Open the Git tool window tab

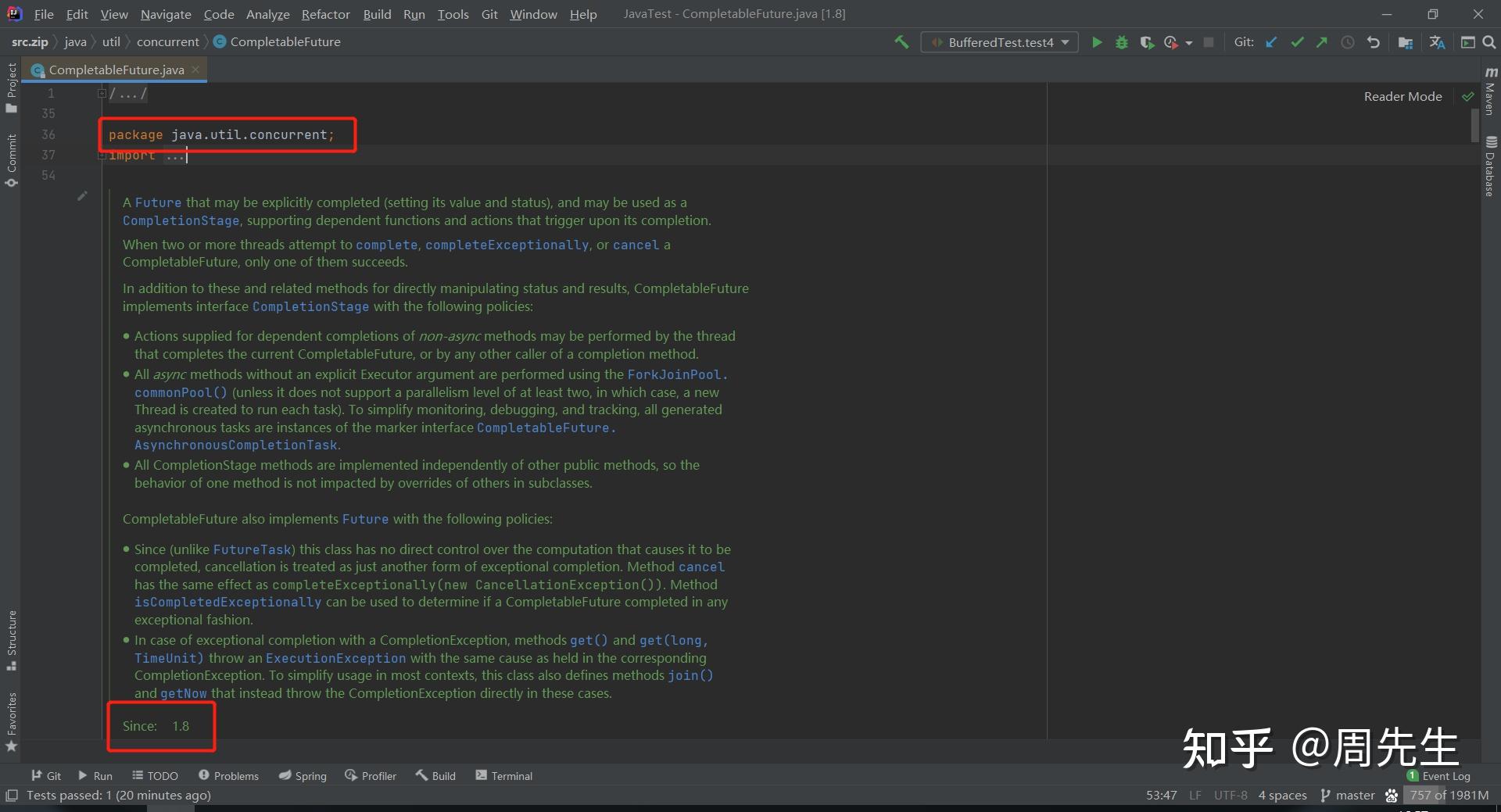point(46,775)
